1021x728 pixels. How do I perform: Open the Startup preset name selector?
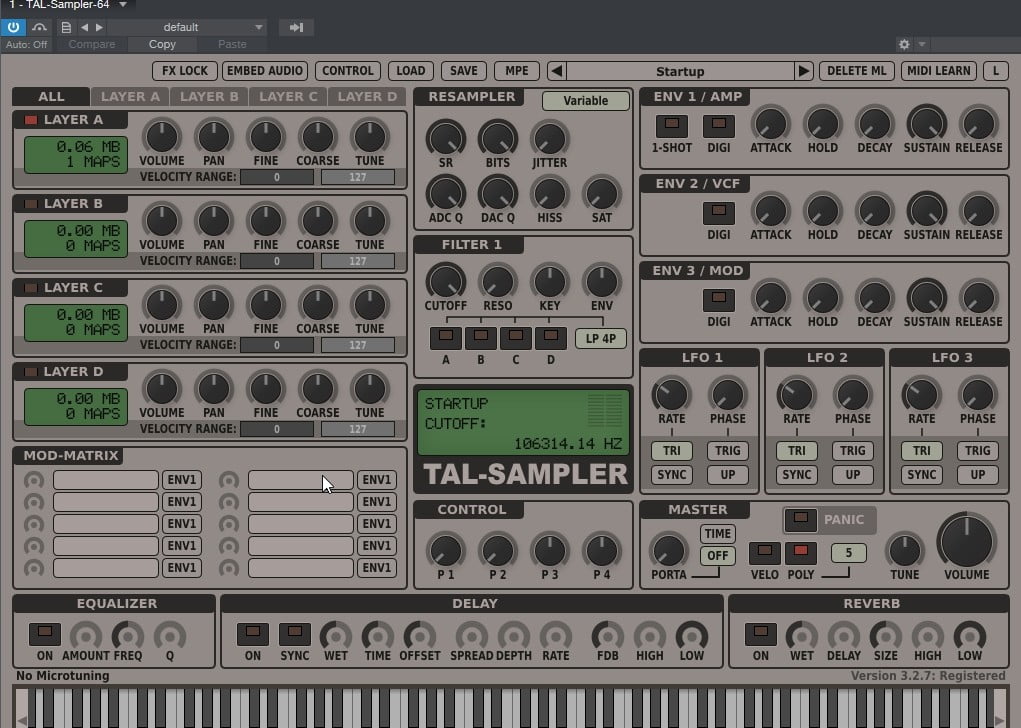(x=680, y=71)
